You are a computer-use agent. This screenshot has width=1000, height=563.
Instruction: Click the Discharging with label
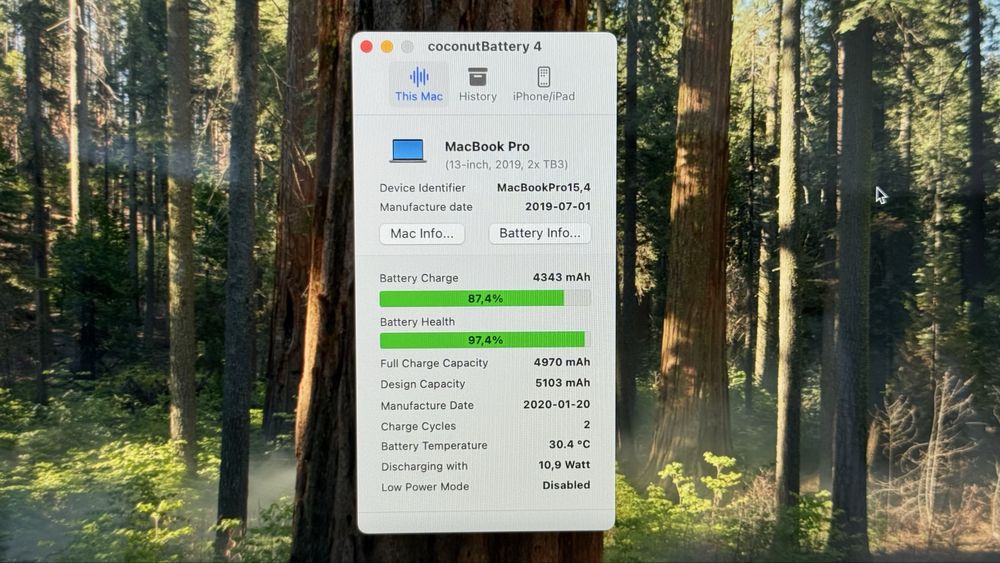[x=425, y=467]
